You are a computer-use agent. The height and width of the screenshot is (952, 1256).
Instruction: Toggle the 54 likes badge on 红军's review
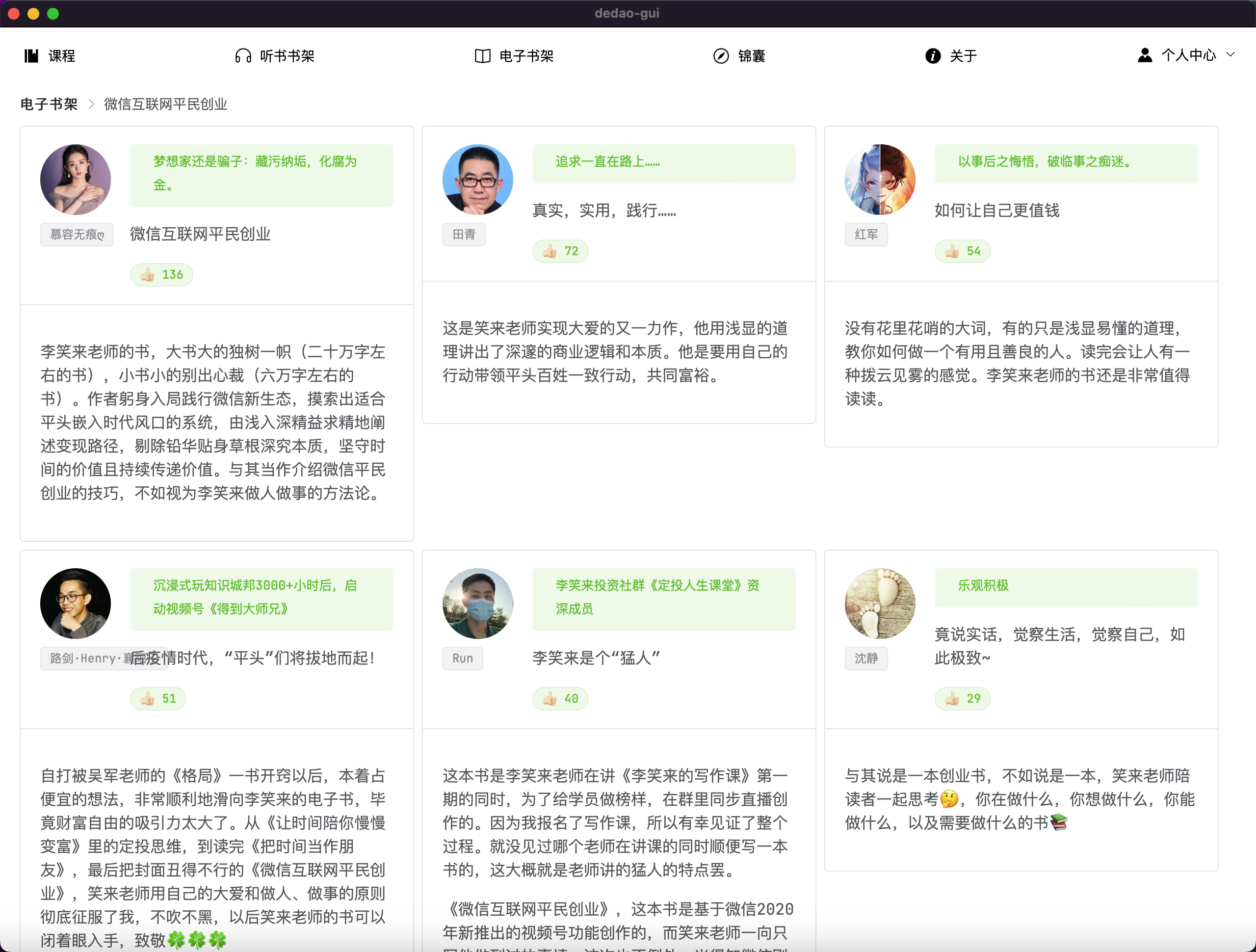pos(963,251)
